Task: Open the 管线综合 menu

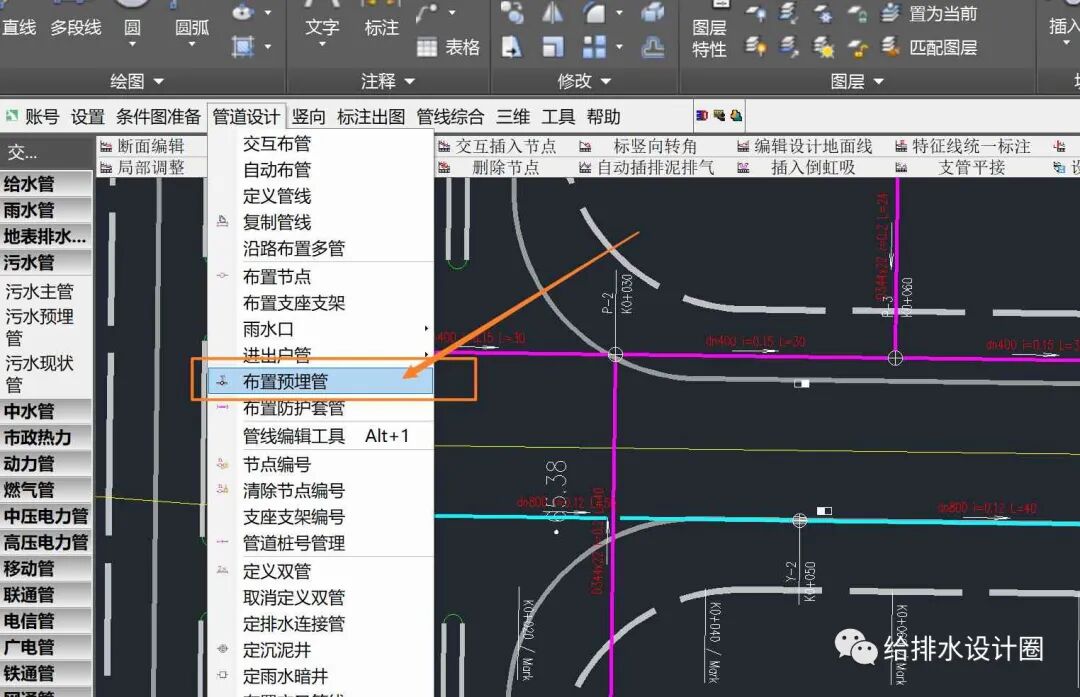Action: (450, 116)
